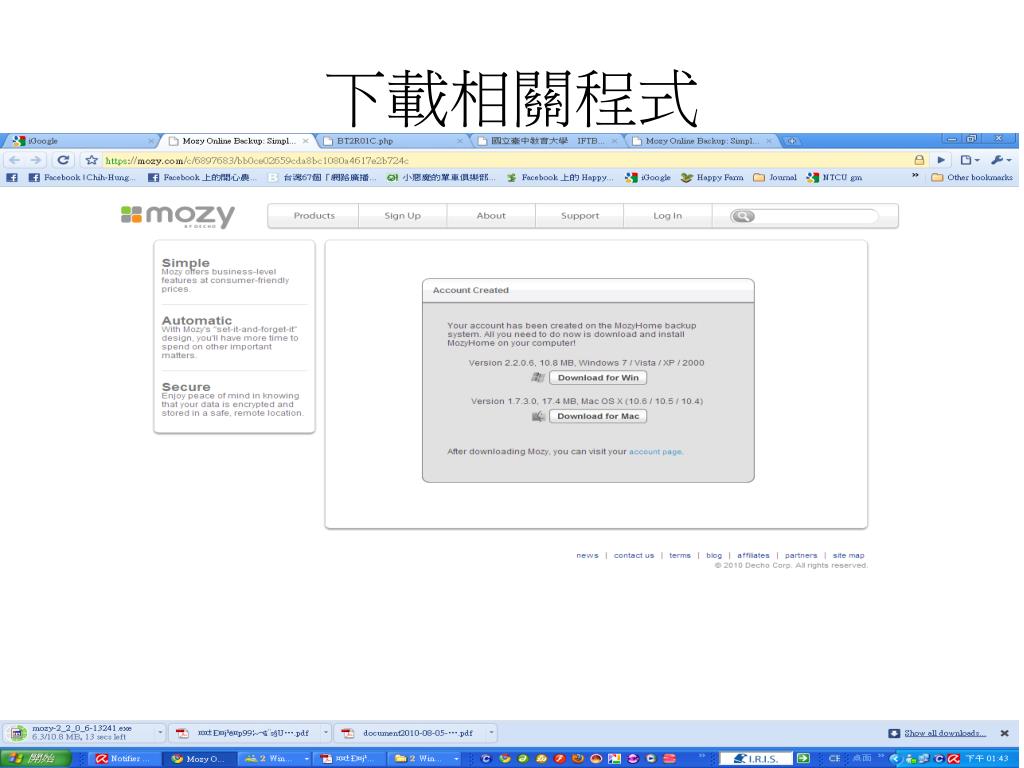Image resolution: width=1024 pixels, height=768 pixels.
Task: Open the Chrome page menu
Action: (969, 160)
